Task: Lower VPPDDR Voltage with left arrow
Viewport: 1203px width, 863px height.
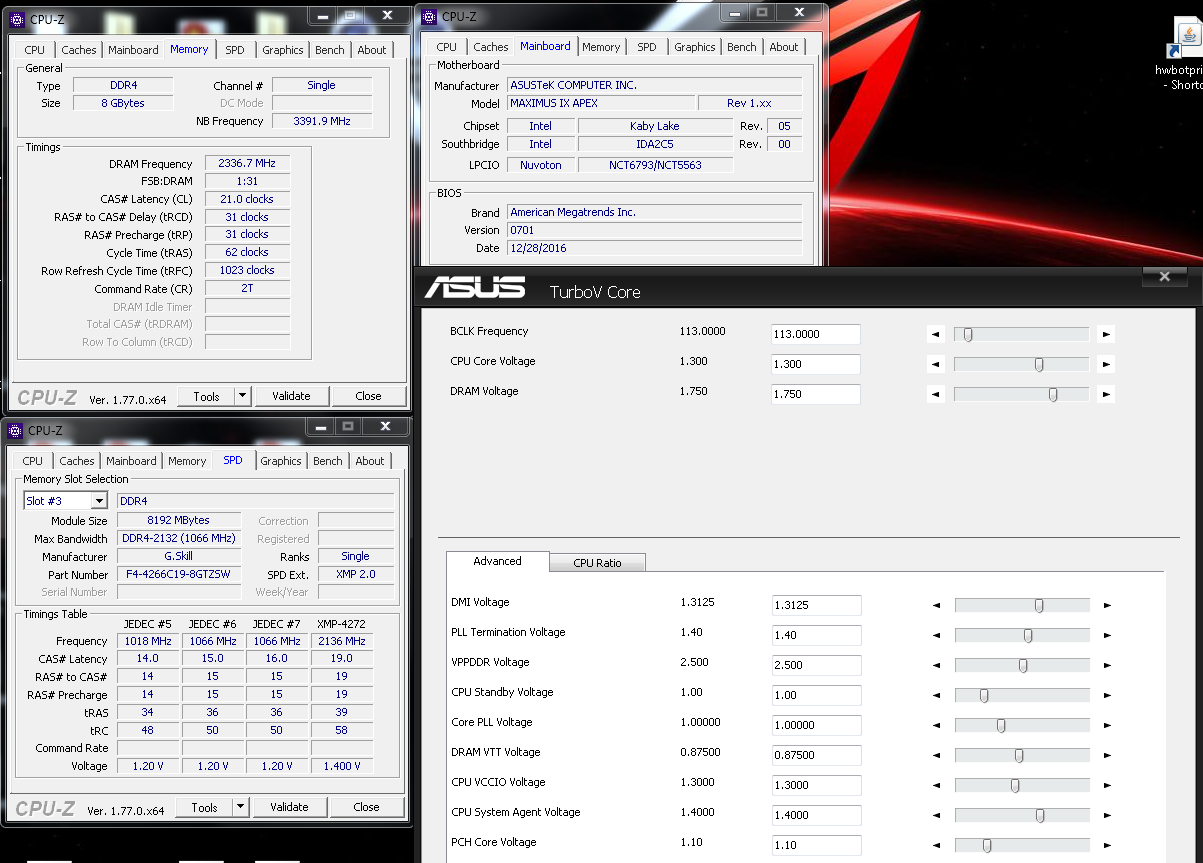Action: click(x=937, y=665)
